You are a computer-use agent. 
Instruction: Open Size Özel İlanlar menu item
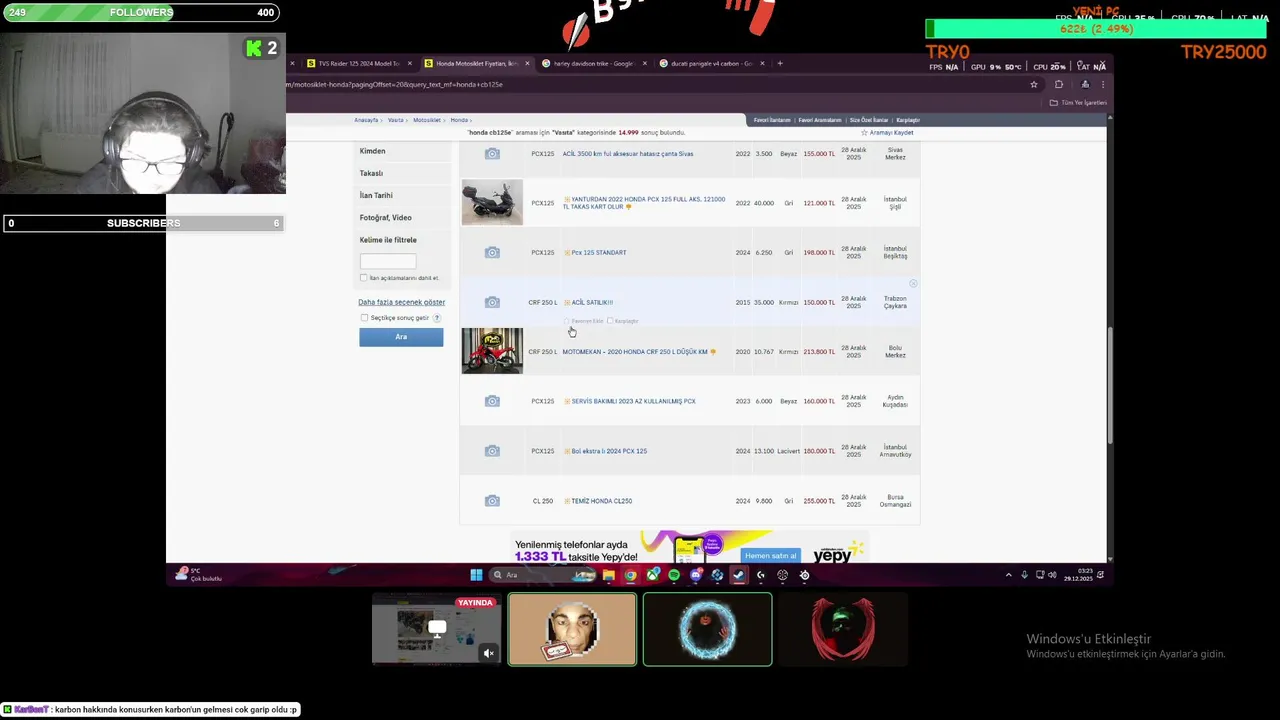point(869,120)
